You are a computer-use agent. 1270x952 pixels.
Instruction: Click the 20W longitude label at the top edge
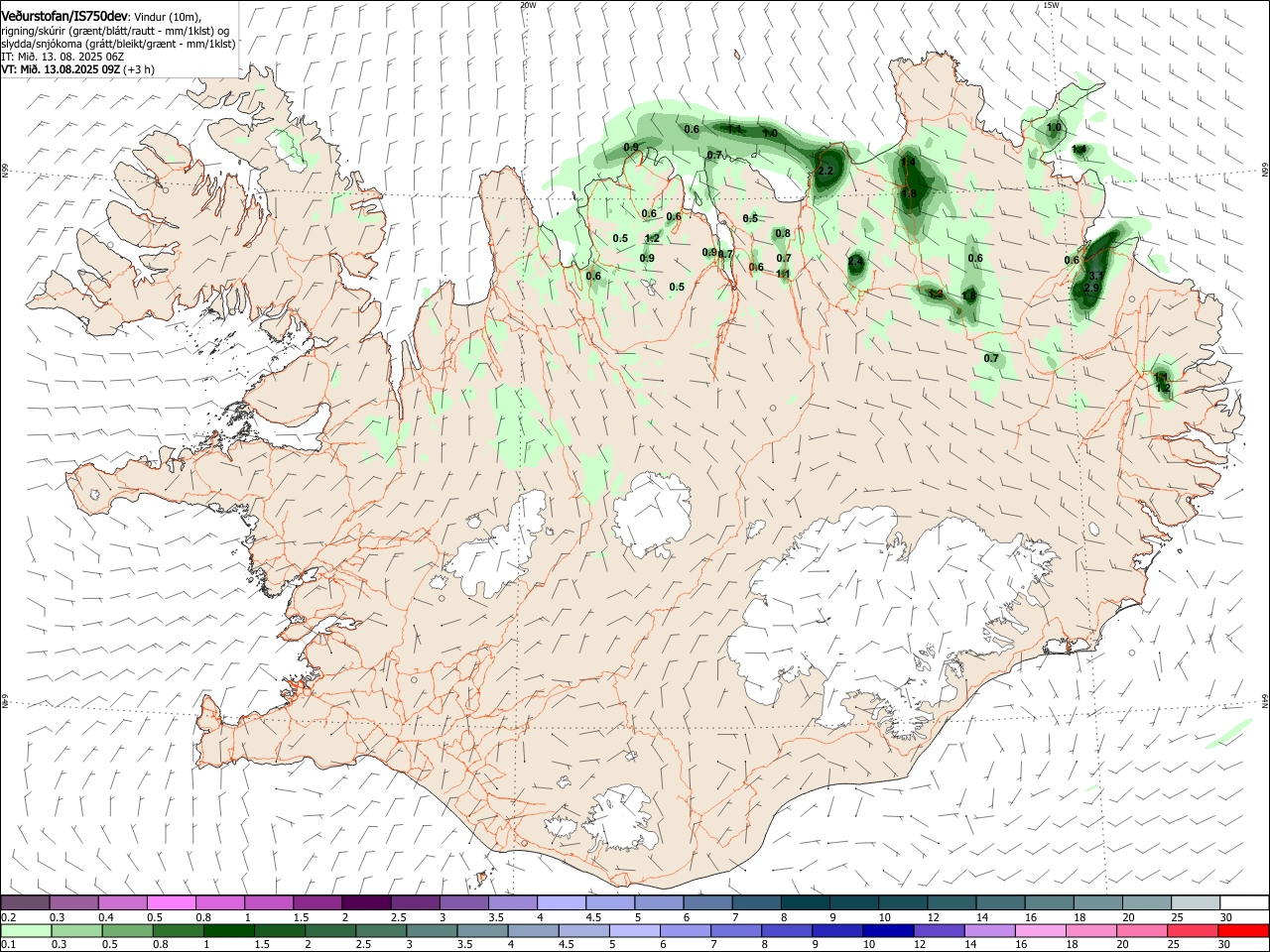coord(528,5)
